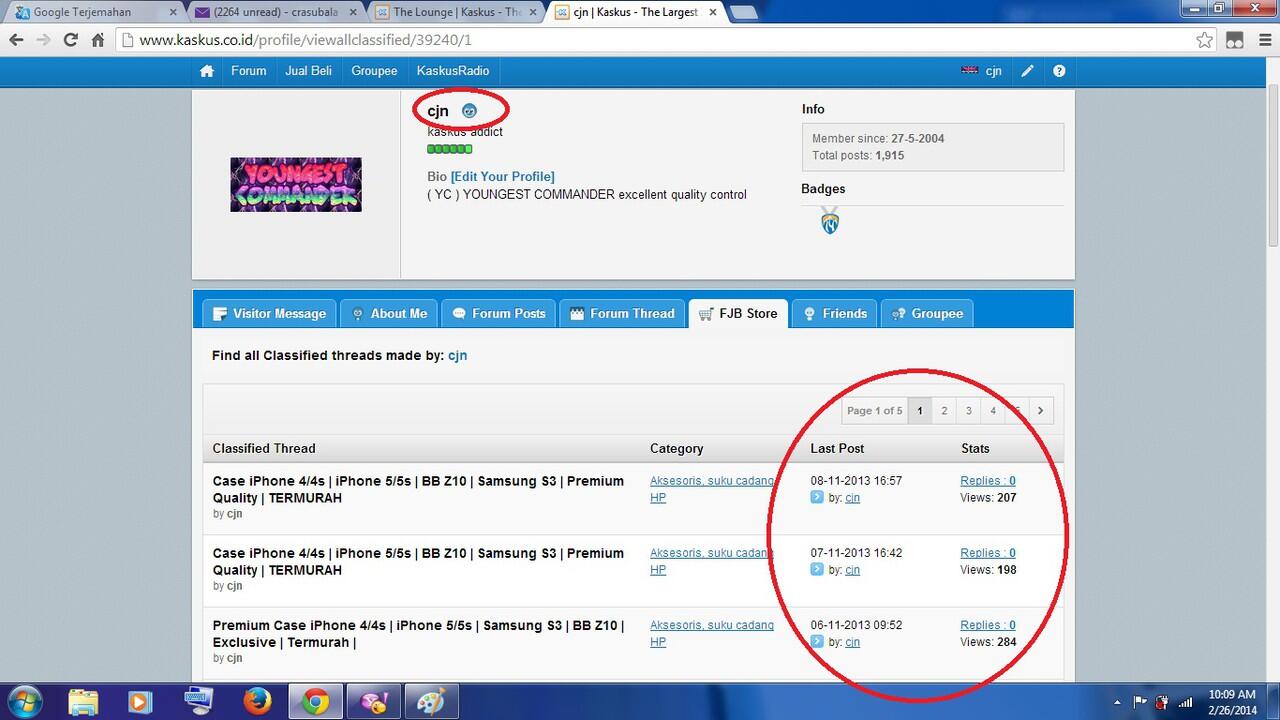Select the FJB Store tab

[x=738, y=313]
